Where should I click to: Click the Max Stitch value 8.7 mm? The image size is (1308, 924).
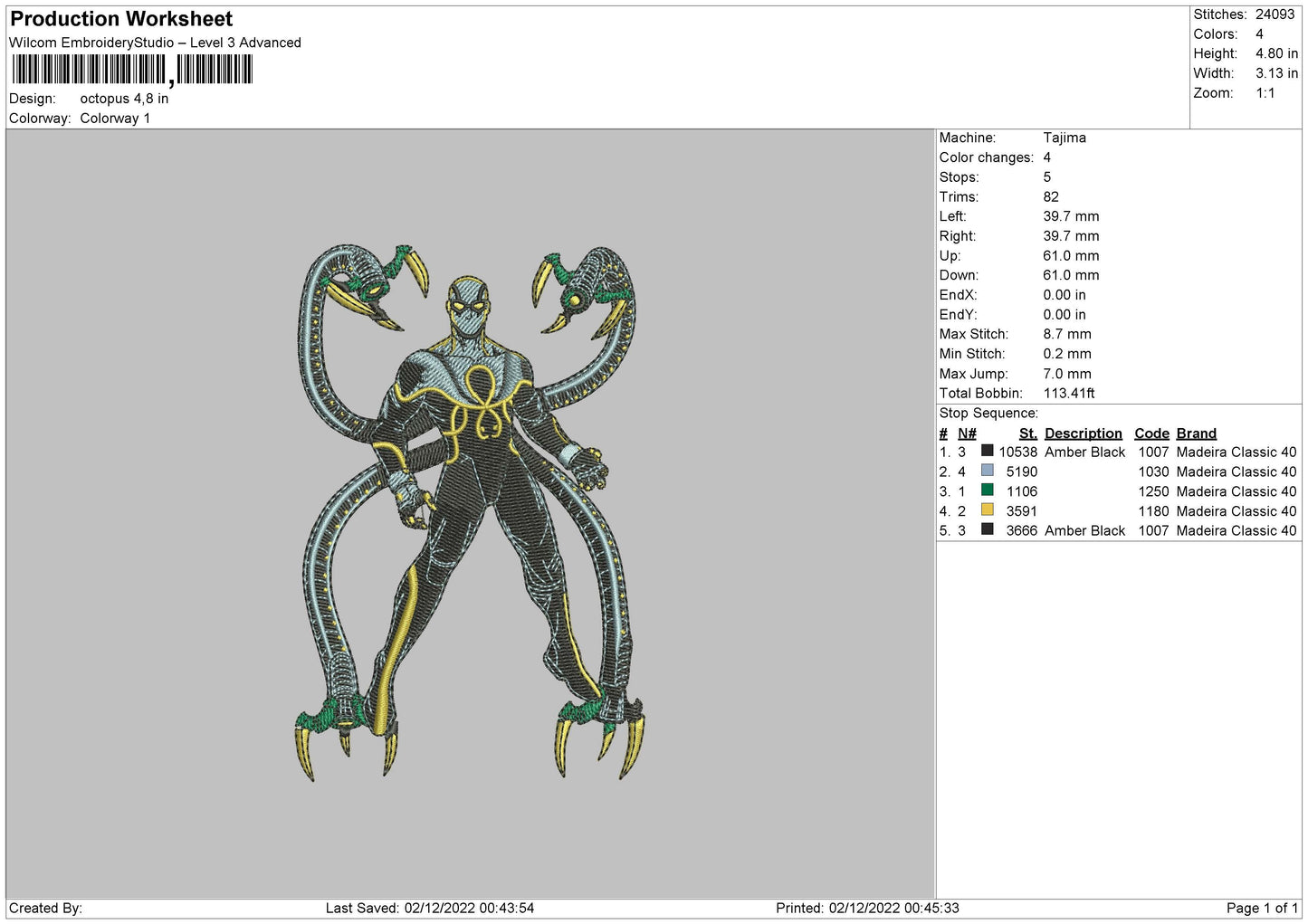point(1067,334)
